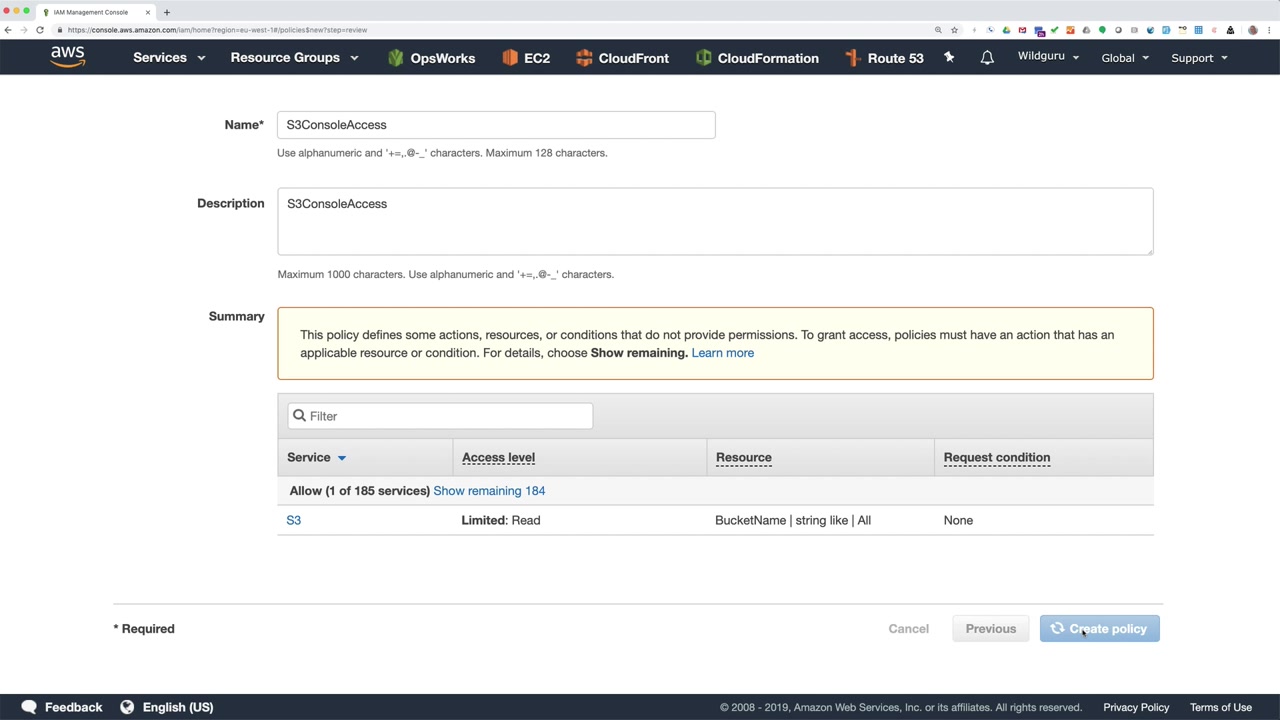This screenshot has height=720, width=1280.
Task: Expand the Services menu
Action: click(x=169, y=58)
